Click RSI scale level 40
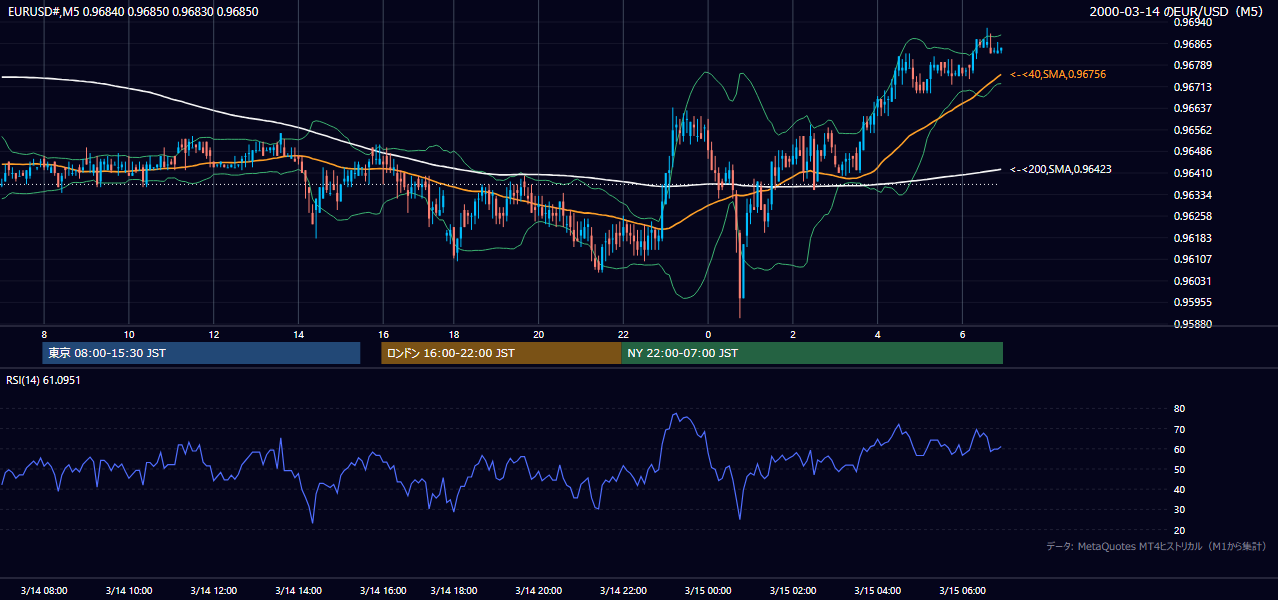Image resolution: width=1278 pixels, height=600 pixels. coord(1179,489)
